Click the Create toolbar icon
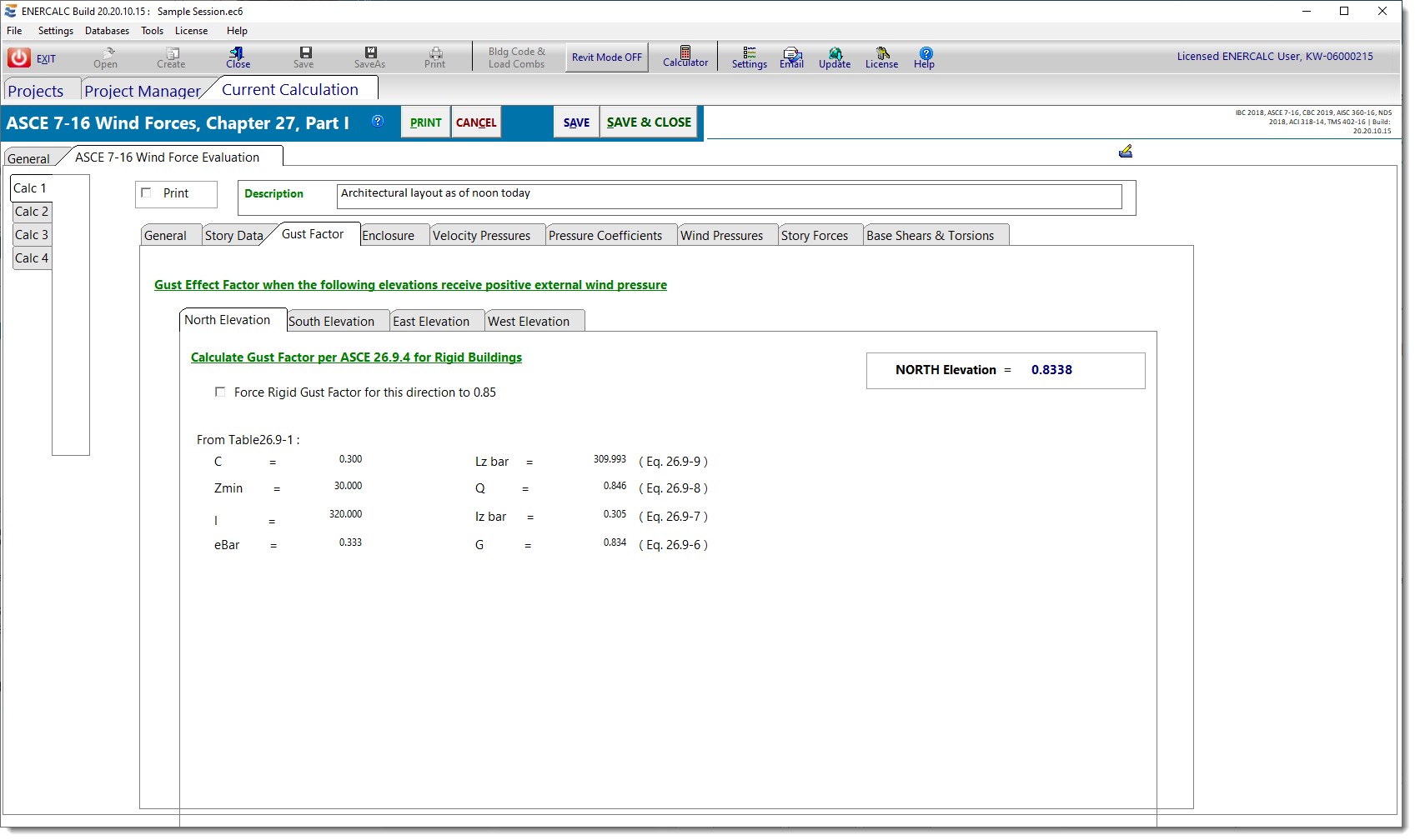 click(x=171, y=57)
